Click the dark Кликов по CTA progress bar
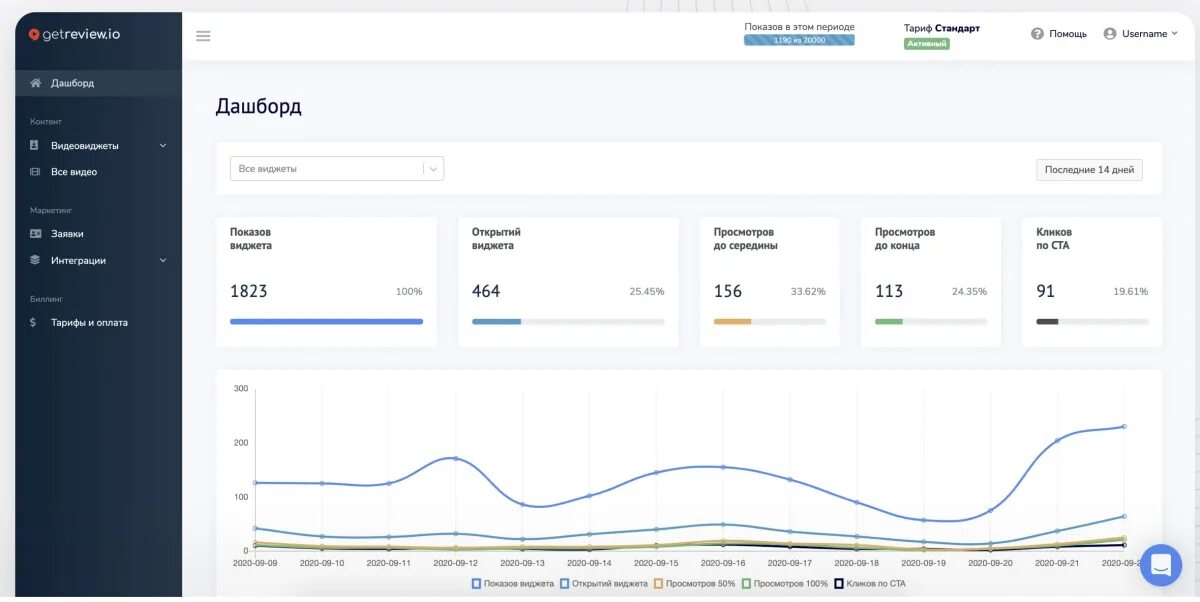The image size is (1200, 602). pyautogui.click(x=1092, y=322)
